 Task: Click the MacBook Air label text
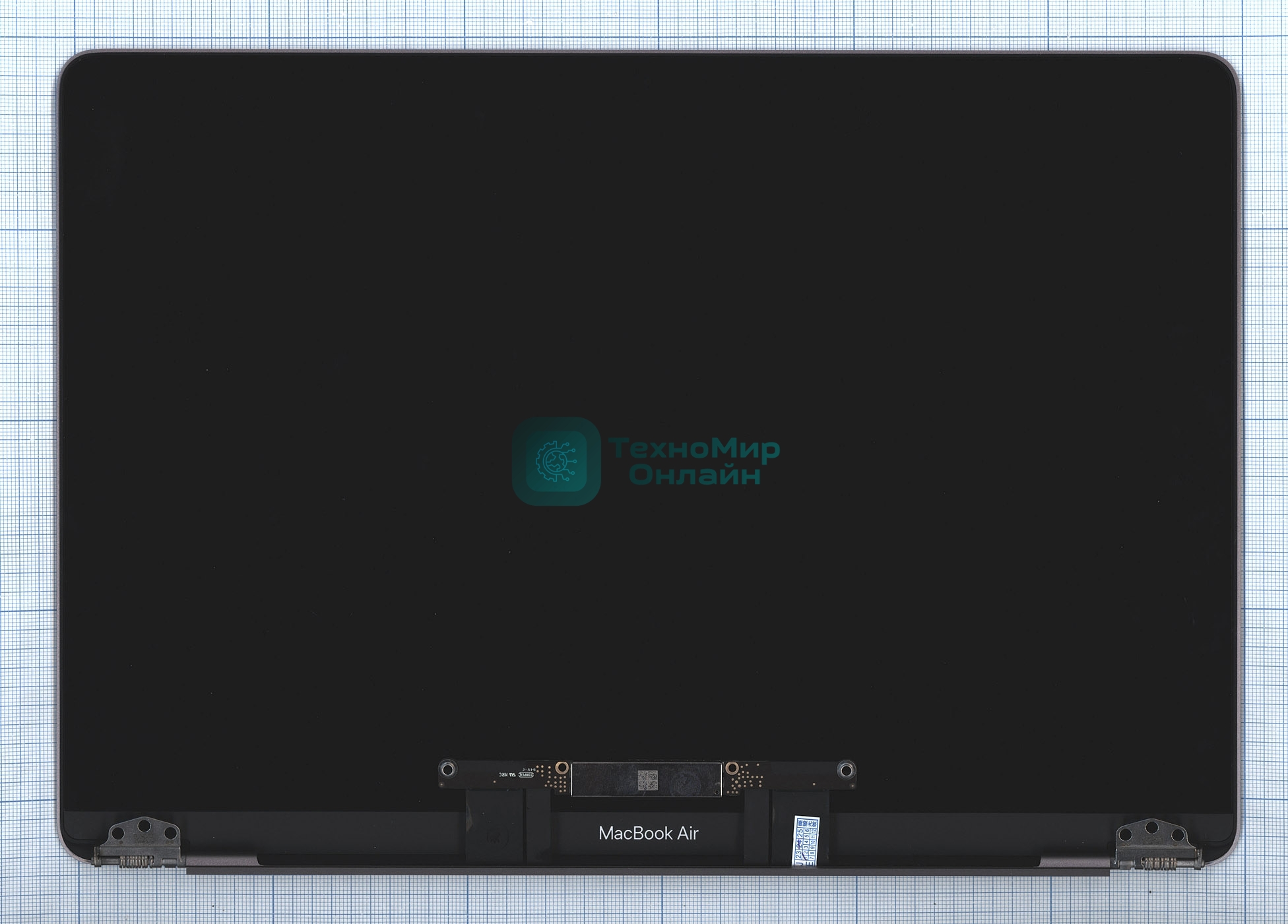click(x=648, y=833)
